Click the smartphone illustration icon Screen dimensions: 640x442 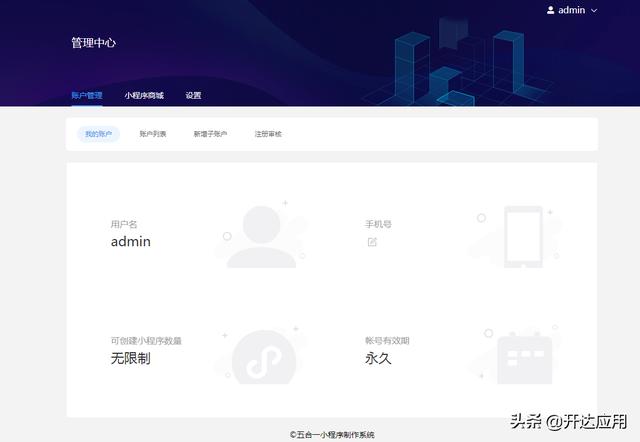[x=522, y=237]
